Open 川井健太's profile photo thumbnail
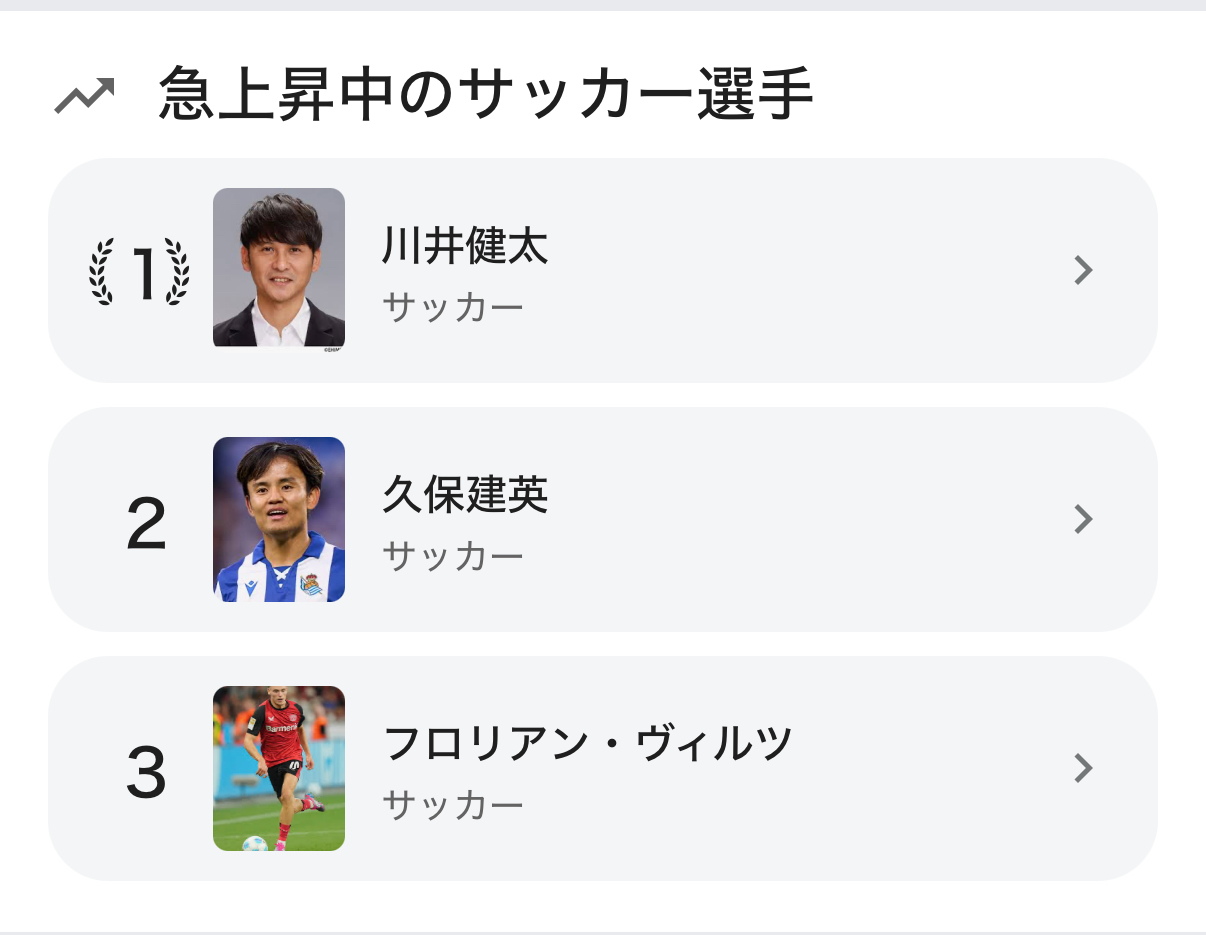This screenshot has width=1206, height=935. (279, 267)
